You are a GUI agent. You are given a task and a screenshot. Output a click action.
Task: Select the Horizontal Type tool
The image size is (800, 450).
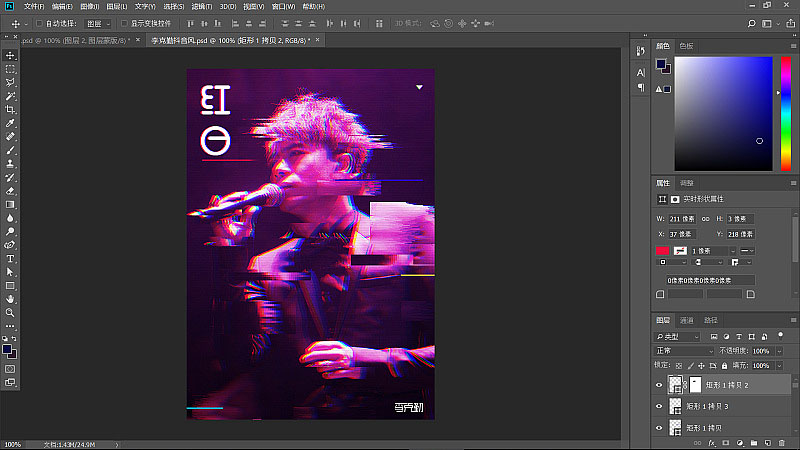tap(10, 259)
